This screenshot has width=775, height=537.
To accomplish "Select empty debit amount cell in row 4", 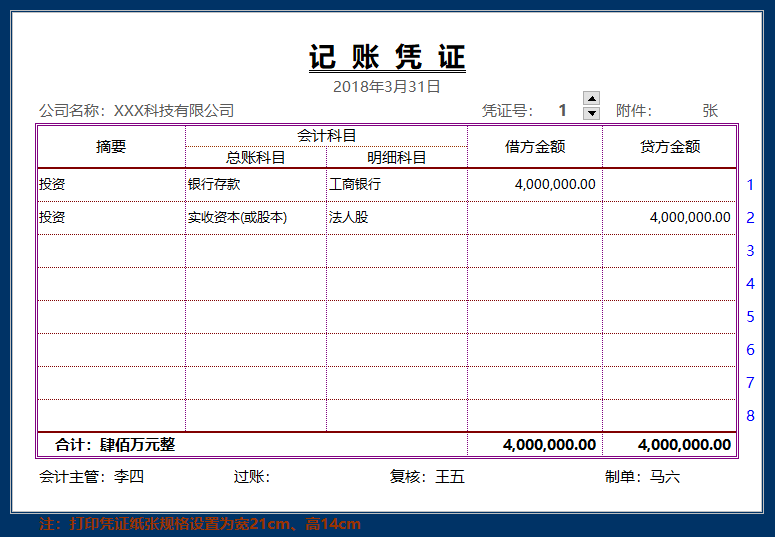I will [535, 284].
